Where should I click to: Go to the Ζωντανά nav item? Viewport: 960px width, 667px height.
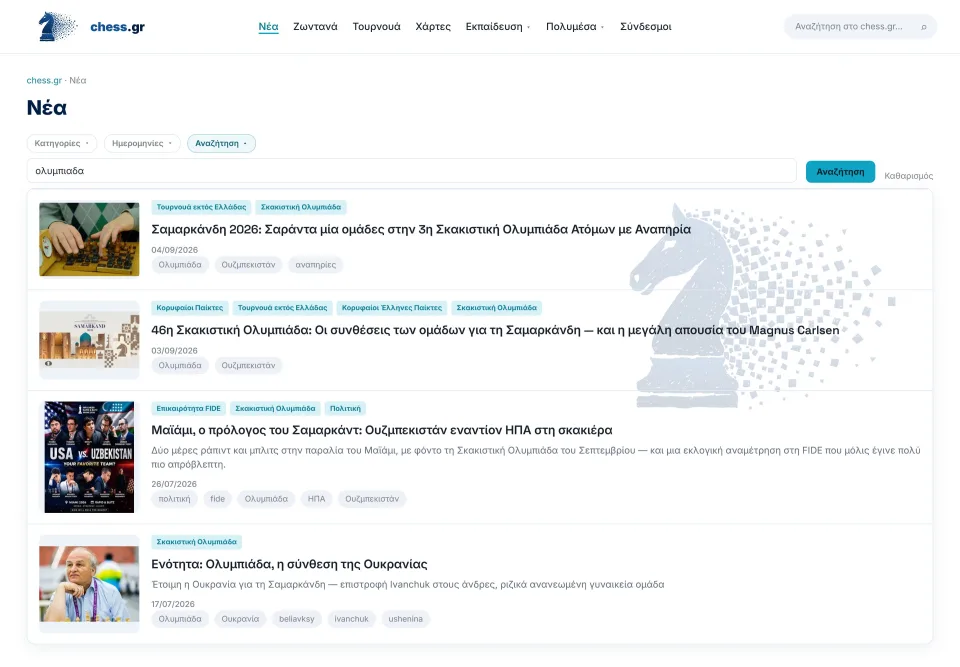(x=315, y=27)
